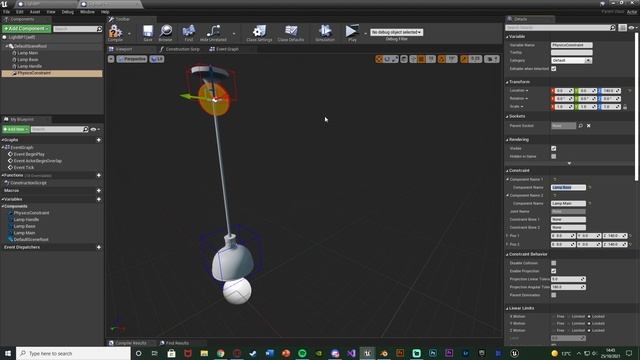The image size is (640, 360).
Task: Set Z Motion to Free
Action: coord(554,331)
